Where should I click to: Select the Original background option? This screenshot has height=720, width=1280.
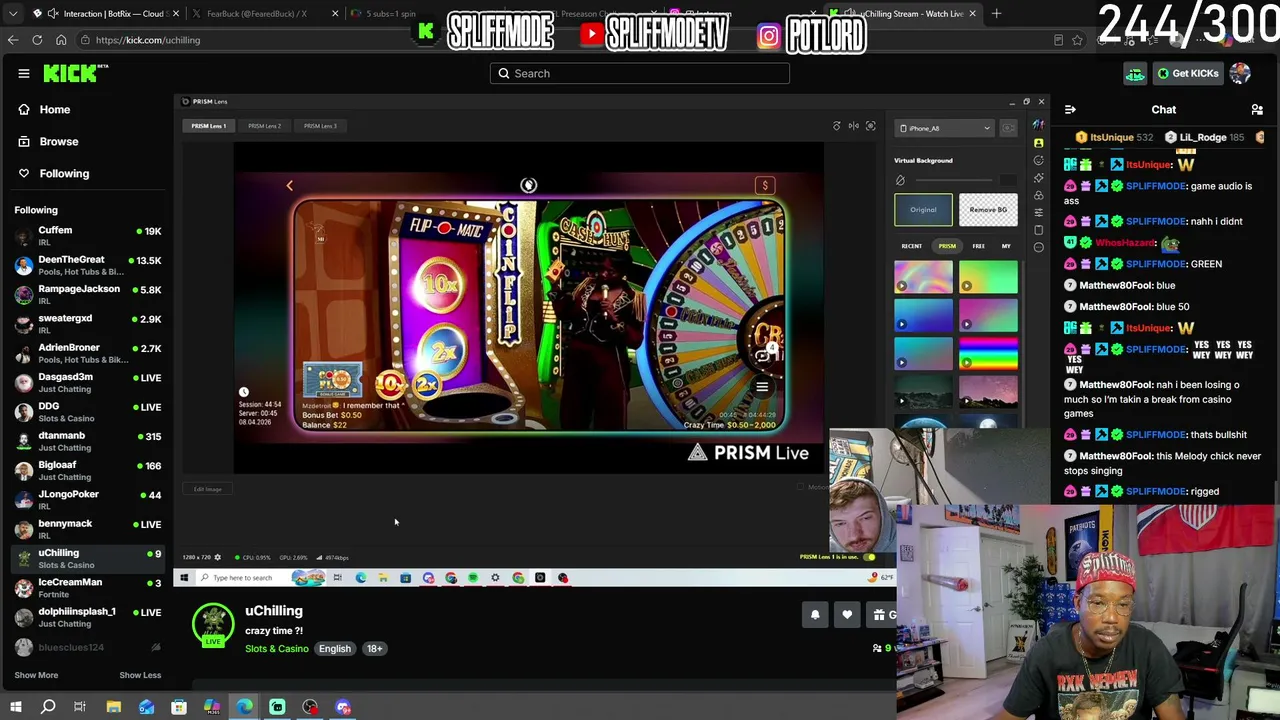point(923,210)
